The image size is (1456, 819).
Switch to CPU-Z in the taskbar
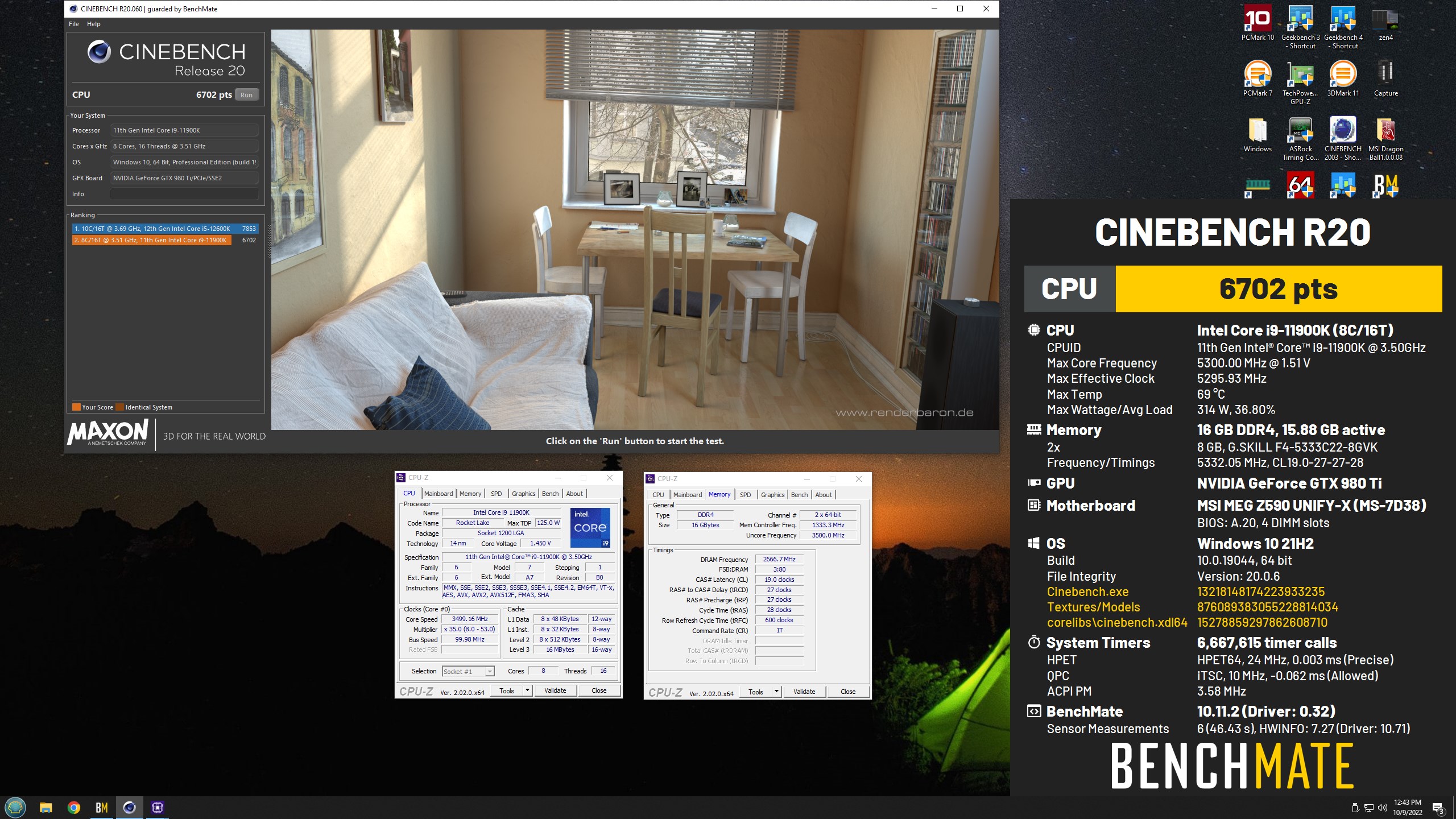click(158, 807)
